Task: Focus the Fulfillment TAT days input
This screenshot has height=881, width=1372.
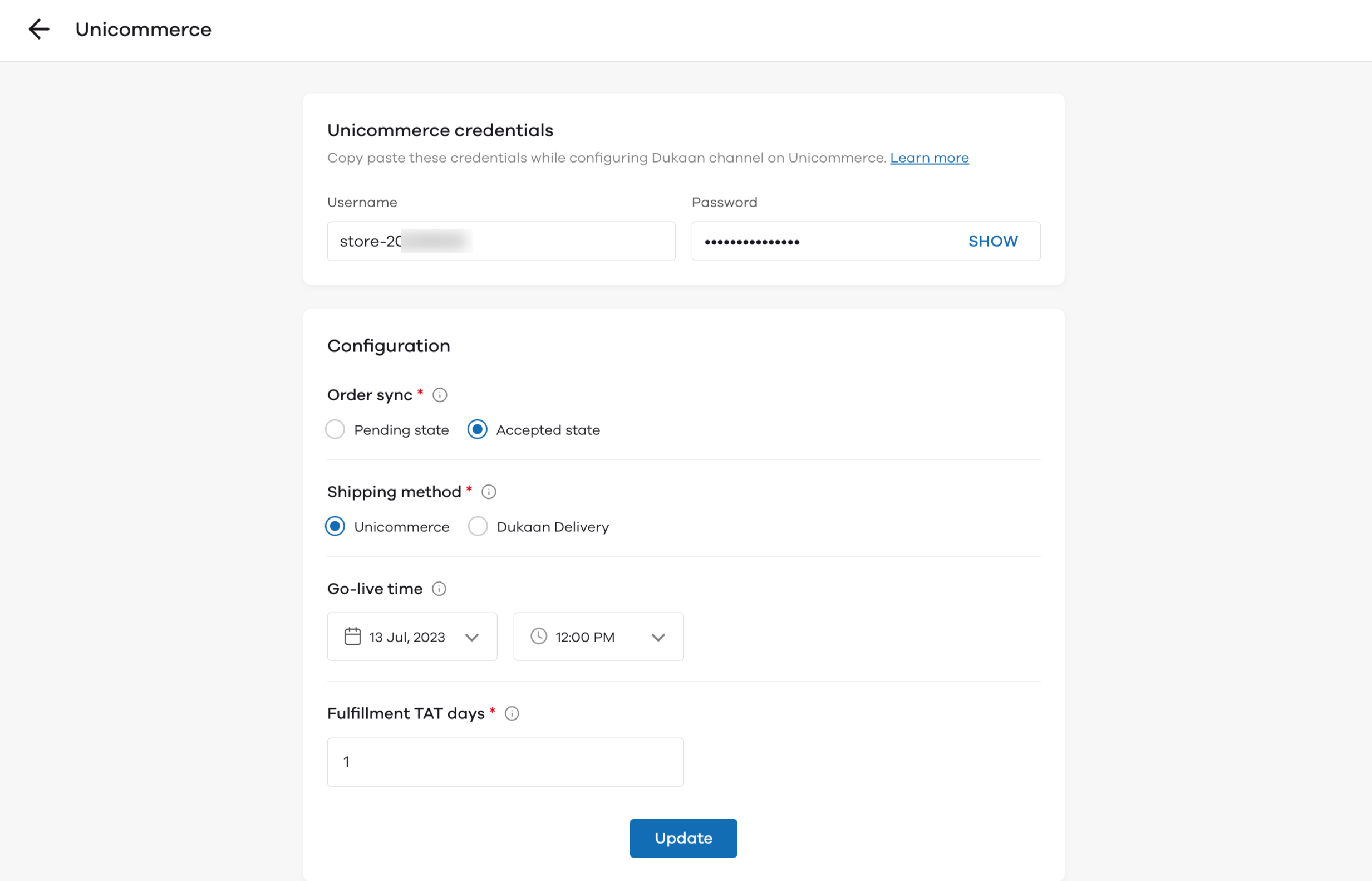Action: (x=505, y=762)
